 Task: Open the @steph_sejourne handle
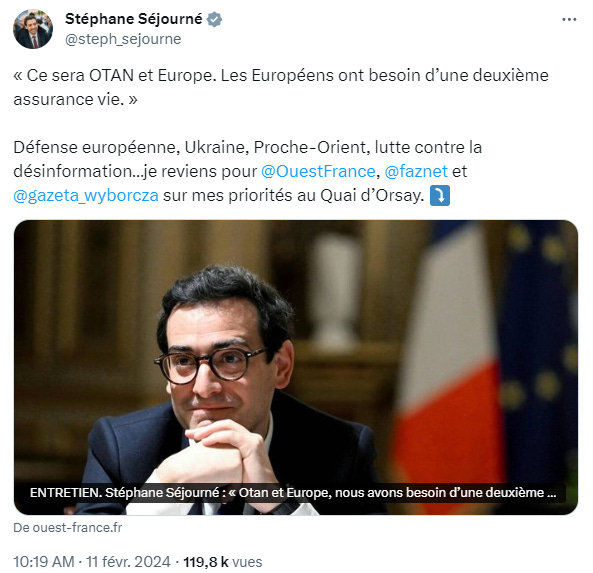[x=123, y=39]
